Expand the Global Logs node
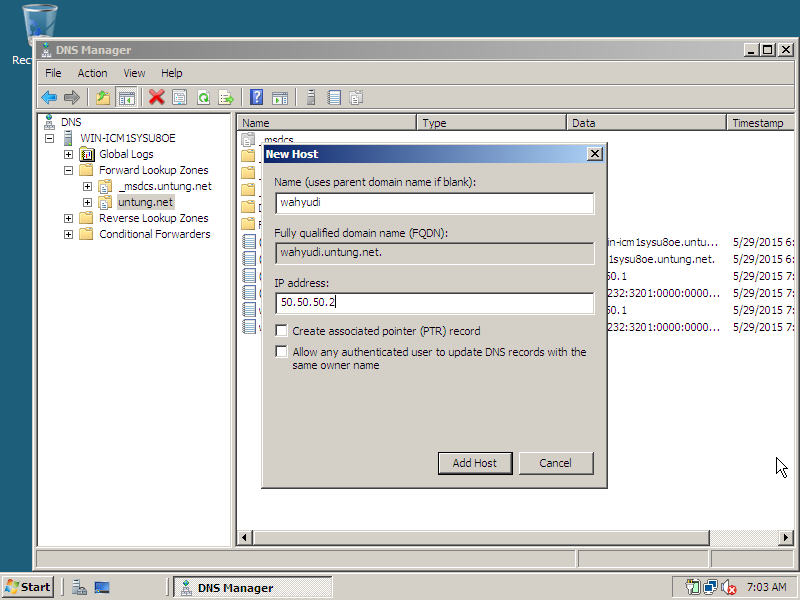Screen dimensions: 800x600 (x=68, y=154)
